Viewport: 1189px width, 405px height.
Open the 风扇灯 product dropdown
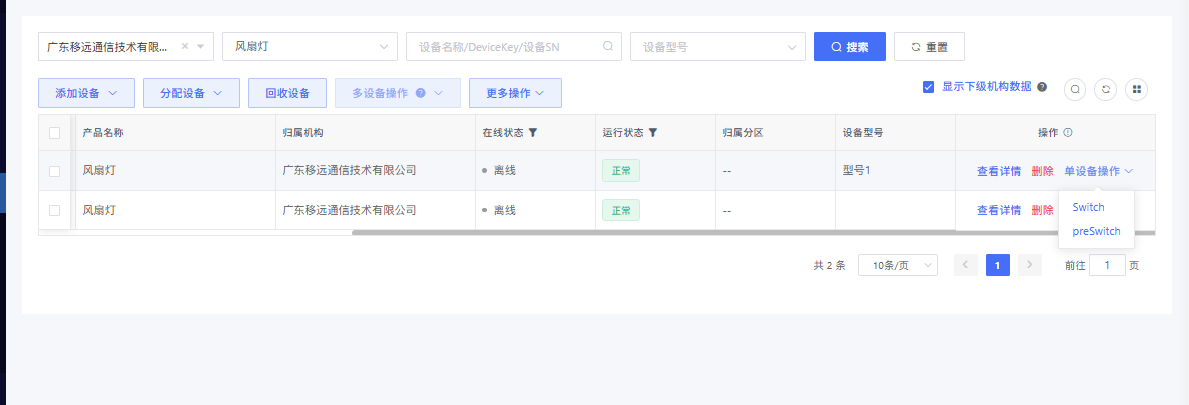(x=310, y=46)
